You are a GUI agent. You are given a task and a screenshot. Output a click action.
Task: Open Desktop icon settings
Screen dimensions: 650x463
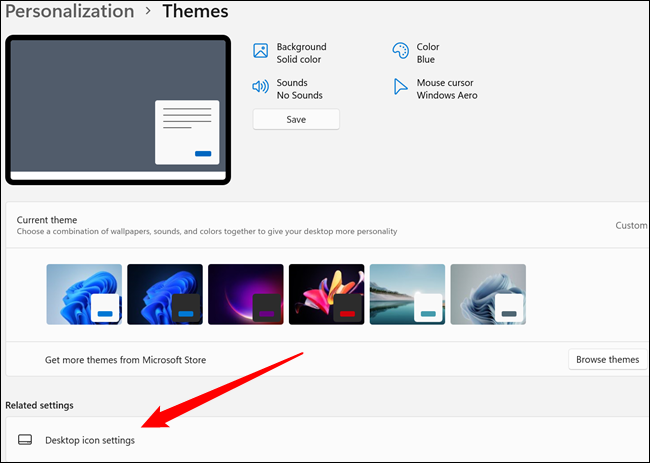(90, 440)
